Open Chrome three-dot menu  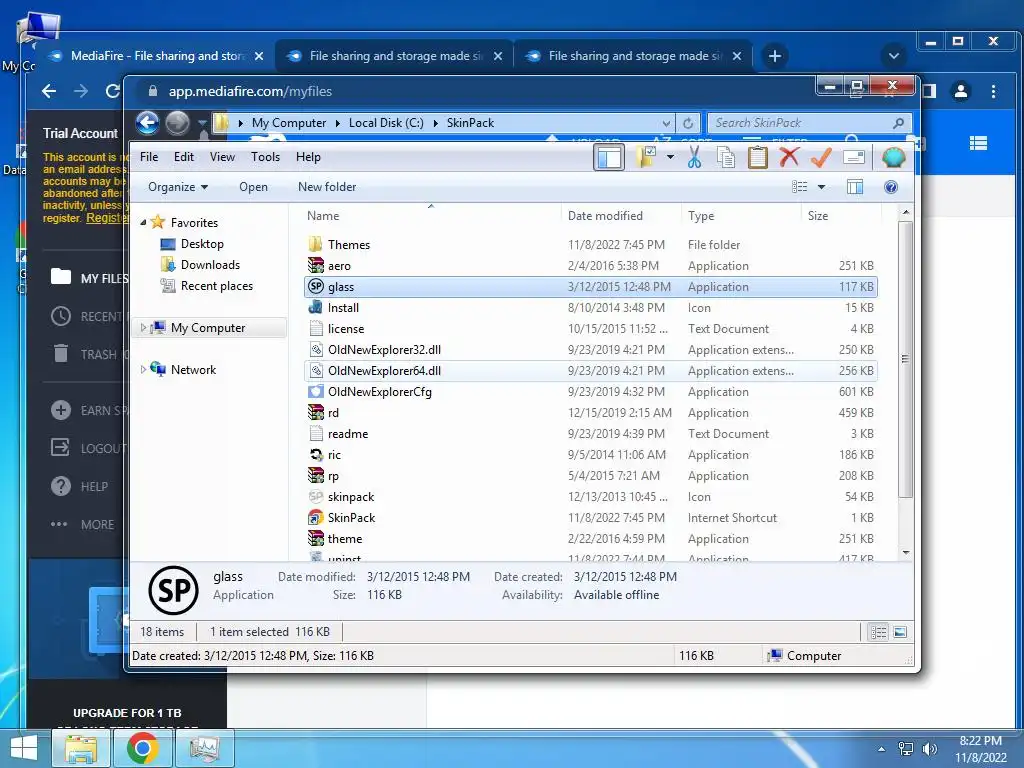coord(993,91)
